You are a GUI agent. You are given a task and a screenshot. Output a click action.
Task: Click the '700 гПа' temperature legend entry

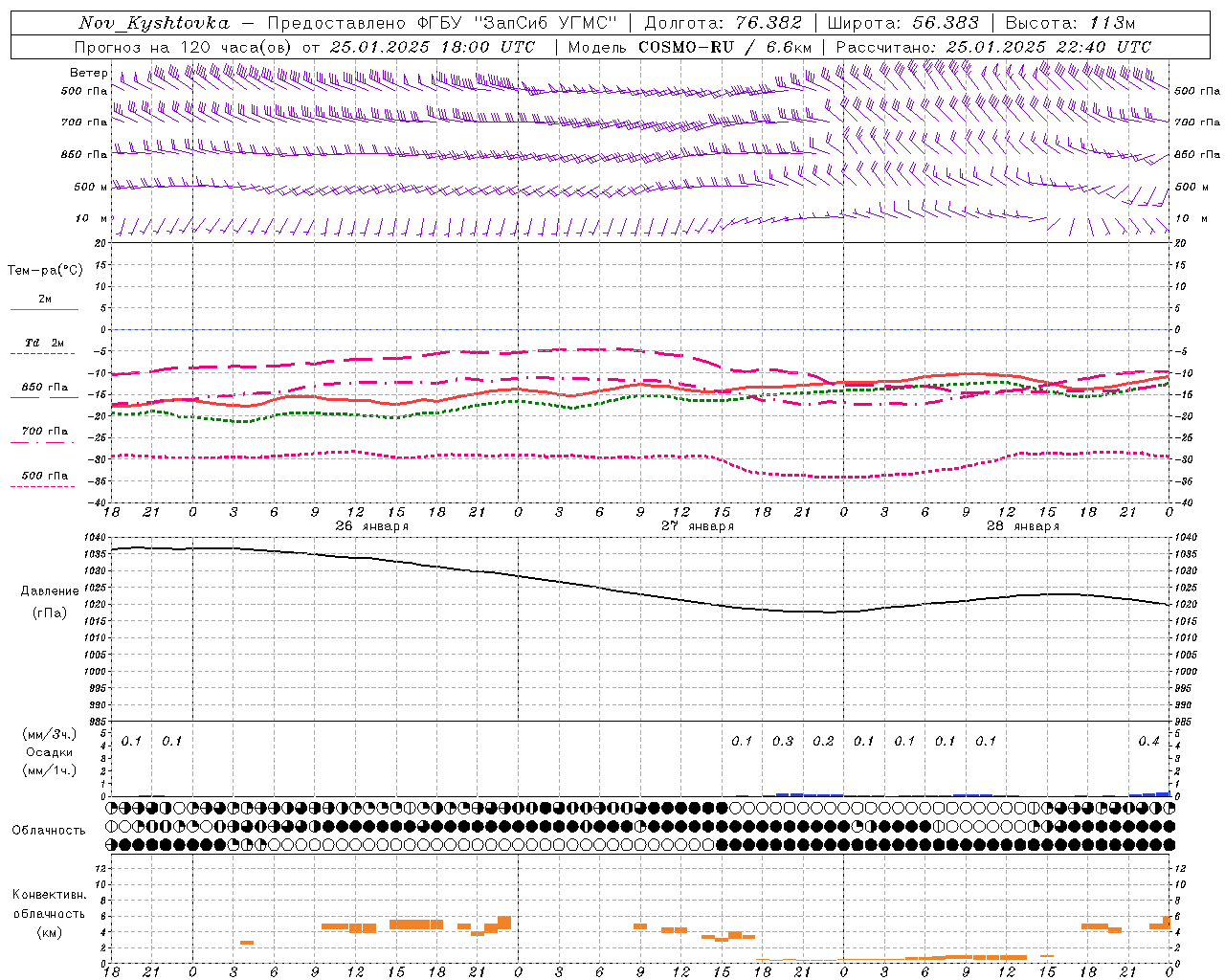point(45,432)
